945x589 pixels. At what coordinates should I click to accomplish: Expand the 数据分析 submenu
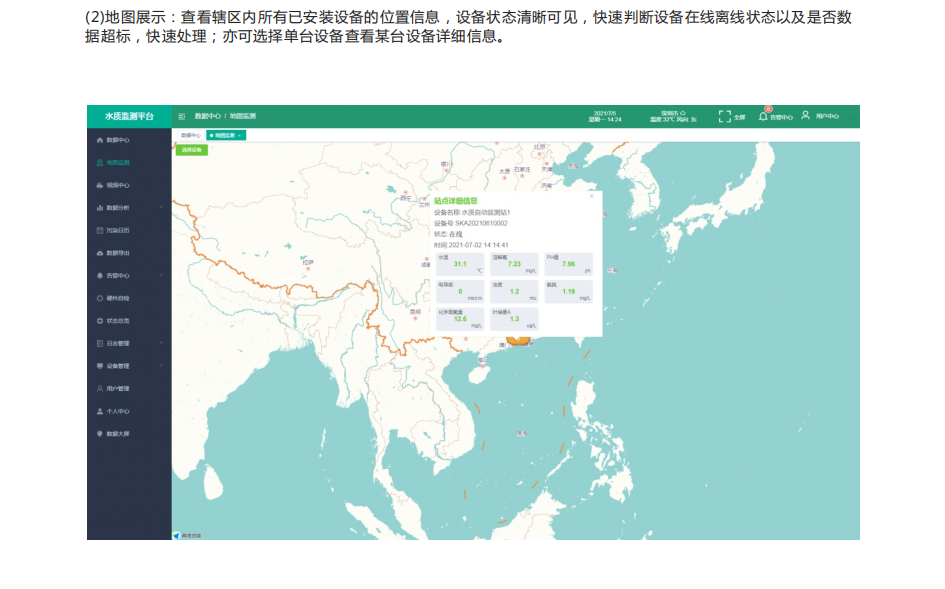160,208
